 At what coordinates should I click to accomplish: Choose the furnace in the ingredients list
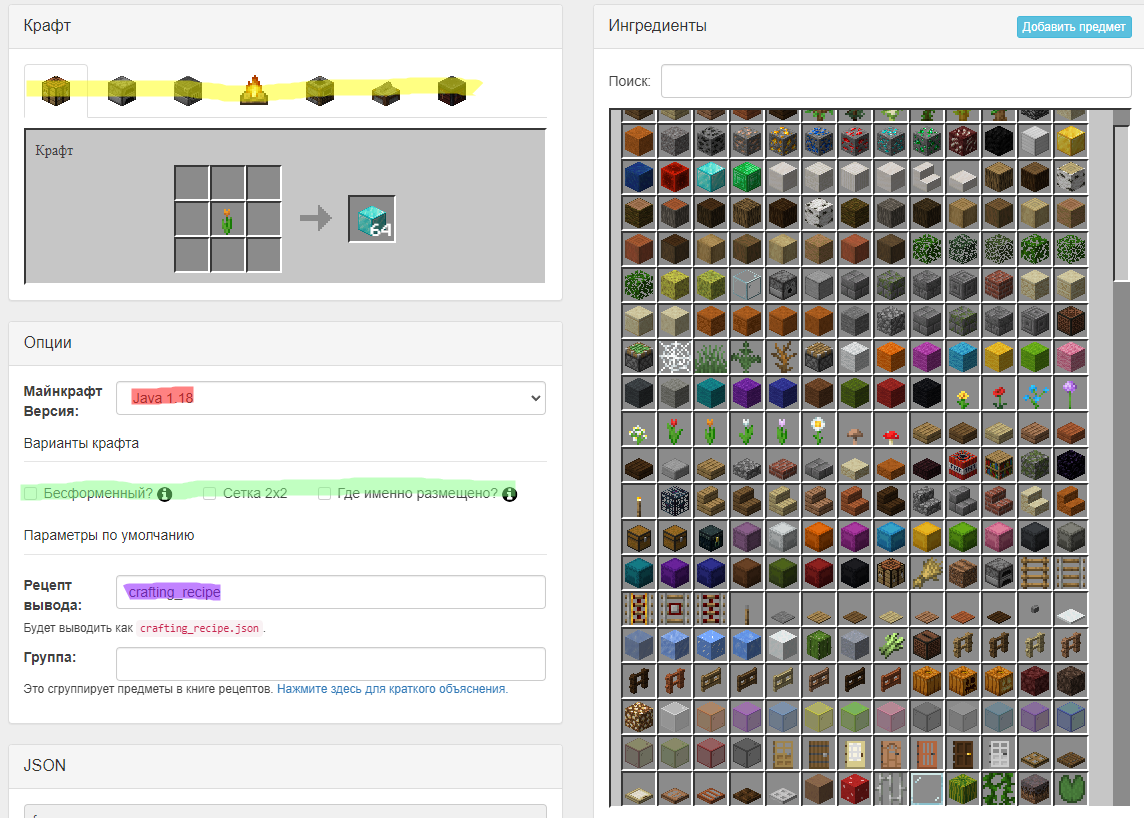click(x=999, y=574)
